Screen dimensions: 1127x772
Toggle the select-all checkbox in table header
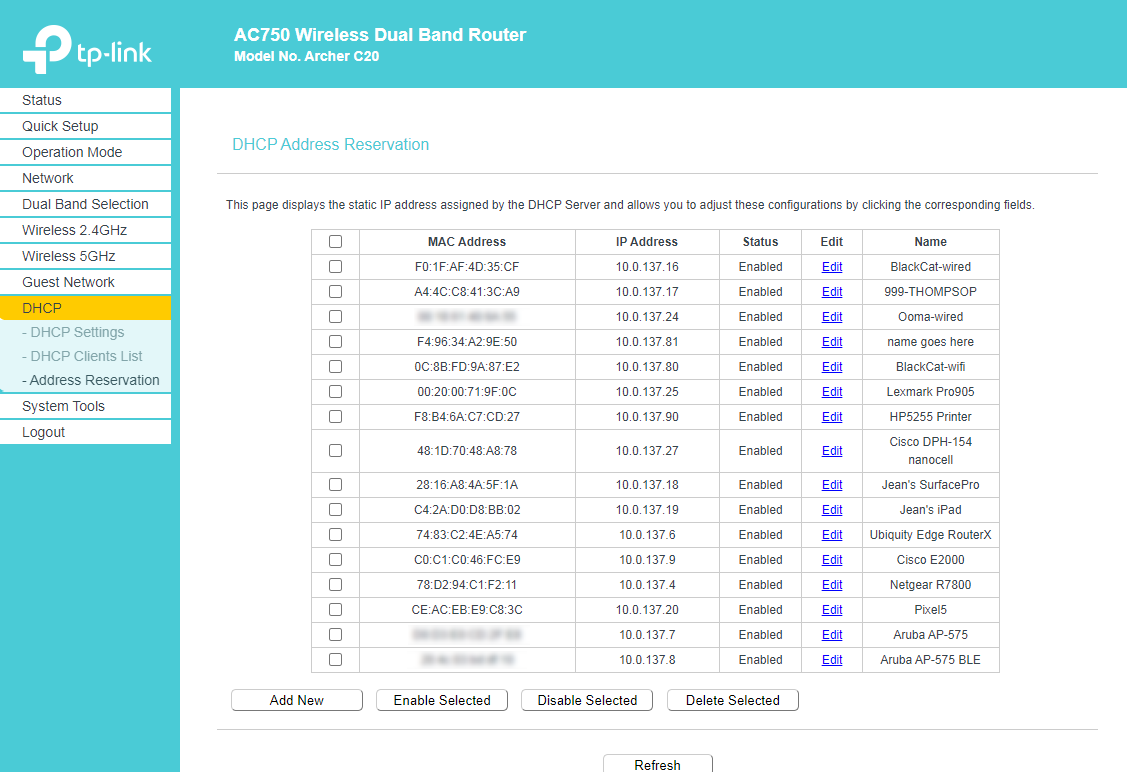click(335, 242)
